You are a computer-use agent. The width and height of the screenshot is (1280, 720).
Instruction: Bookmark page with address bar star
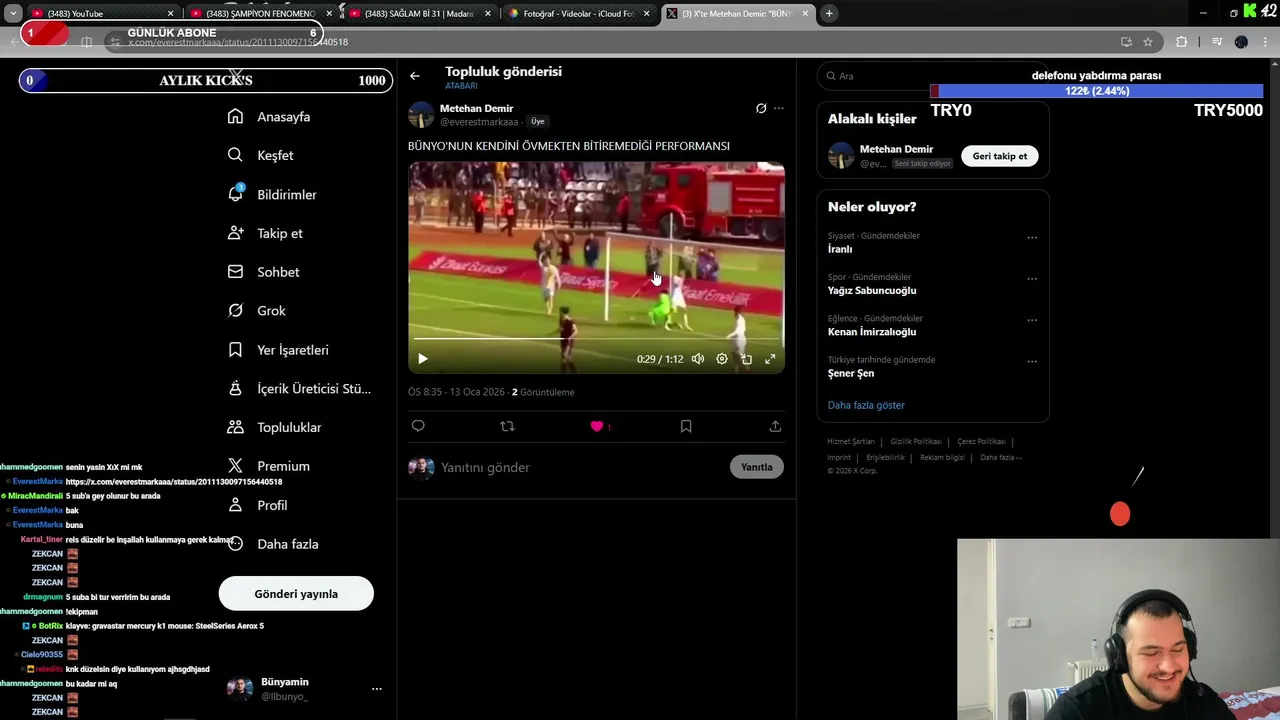[1148, 42]
